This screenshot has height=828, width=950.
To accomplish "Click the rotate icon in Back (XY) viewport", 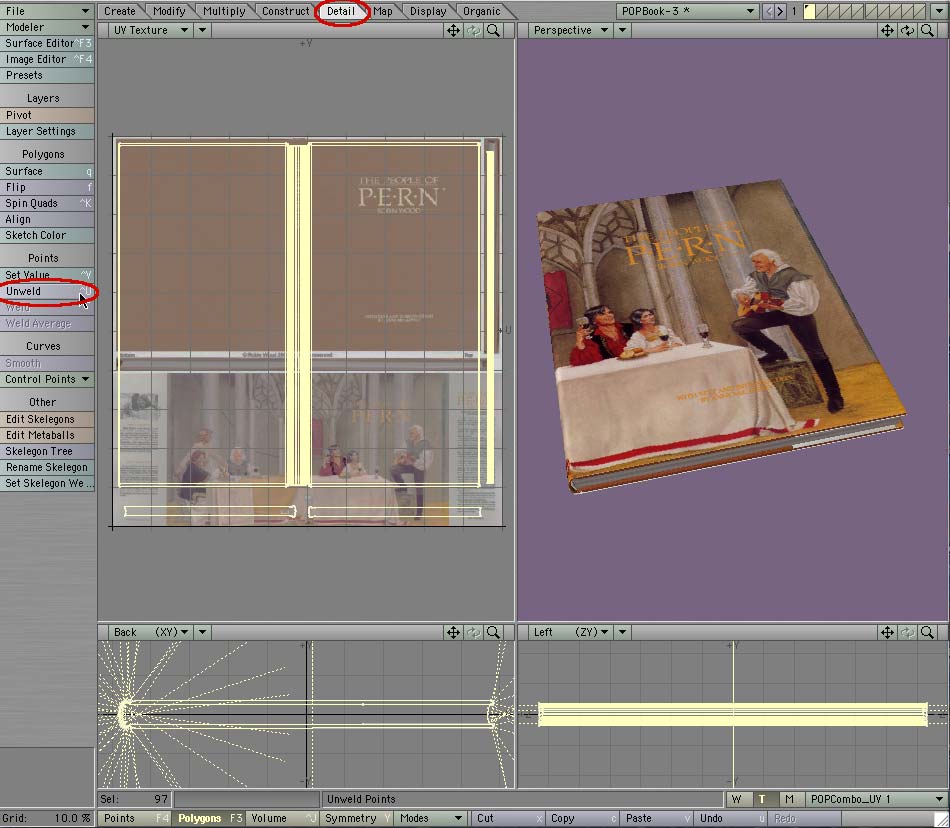I will pos(474,632).
